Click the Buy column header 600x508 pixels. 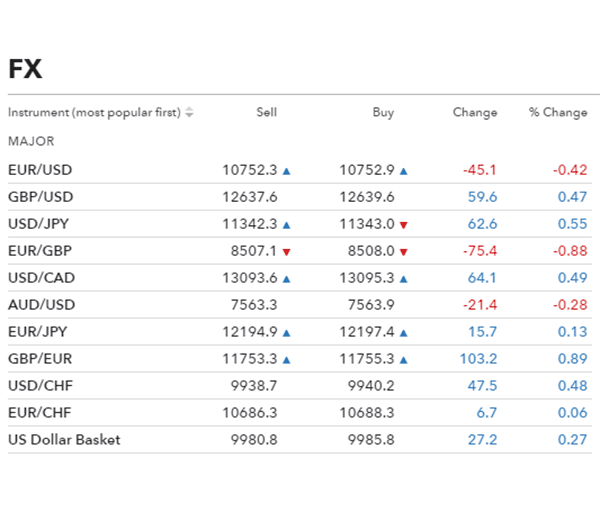tap(383, 113)
